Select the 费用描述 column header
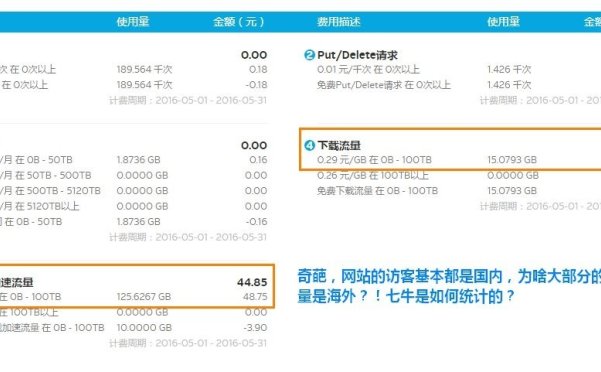The height and width of the screenshot is (372, 601). (338, 22)
